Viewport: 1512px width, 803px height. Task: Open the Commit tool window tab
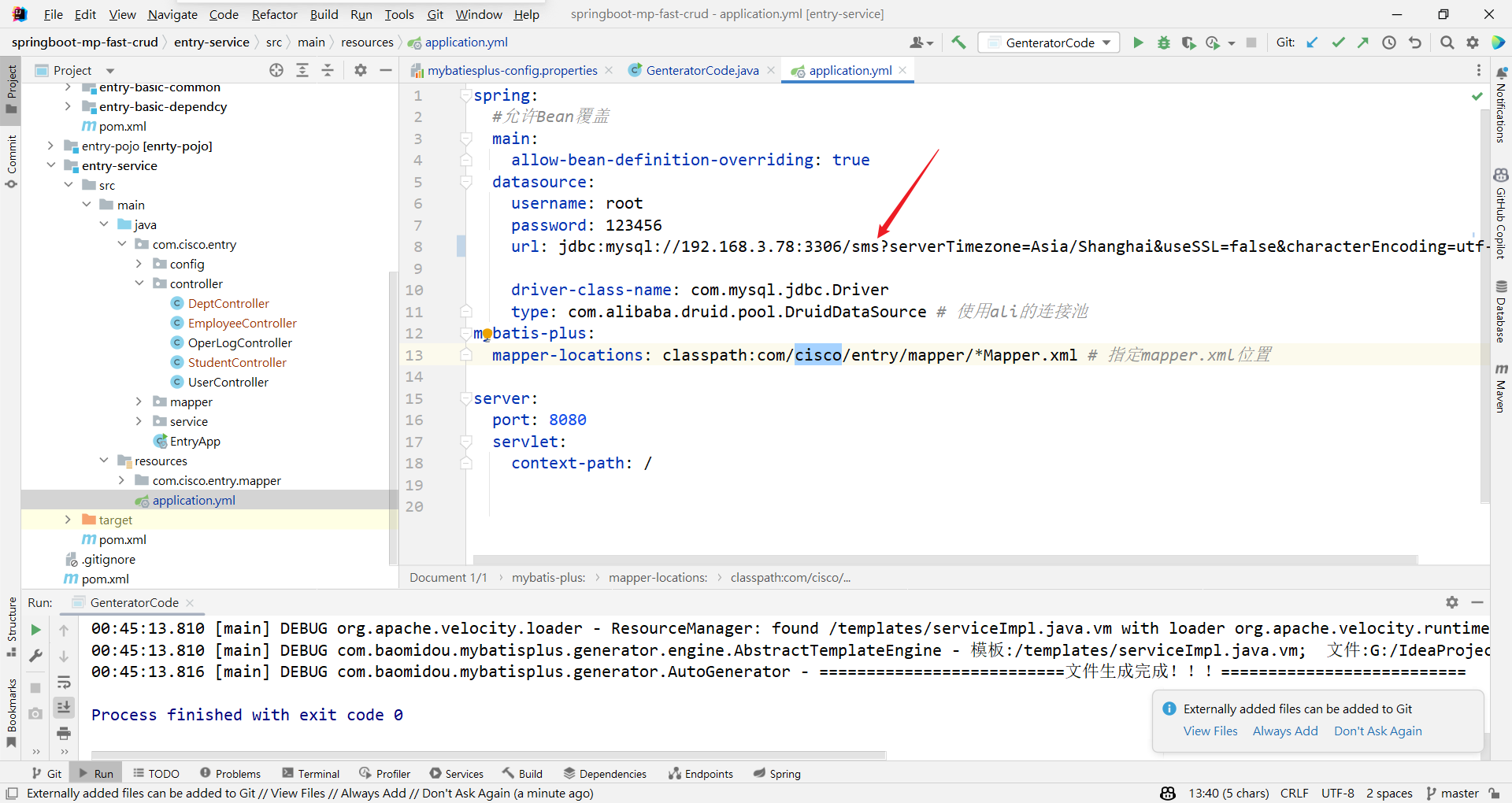pyautogui.click(x=11, y=161)
